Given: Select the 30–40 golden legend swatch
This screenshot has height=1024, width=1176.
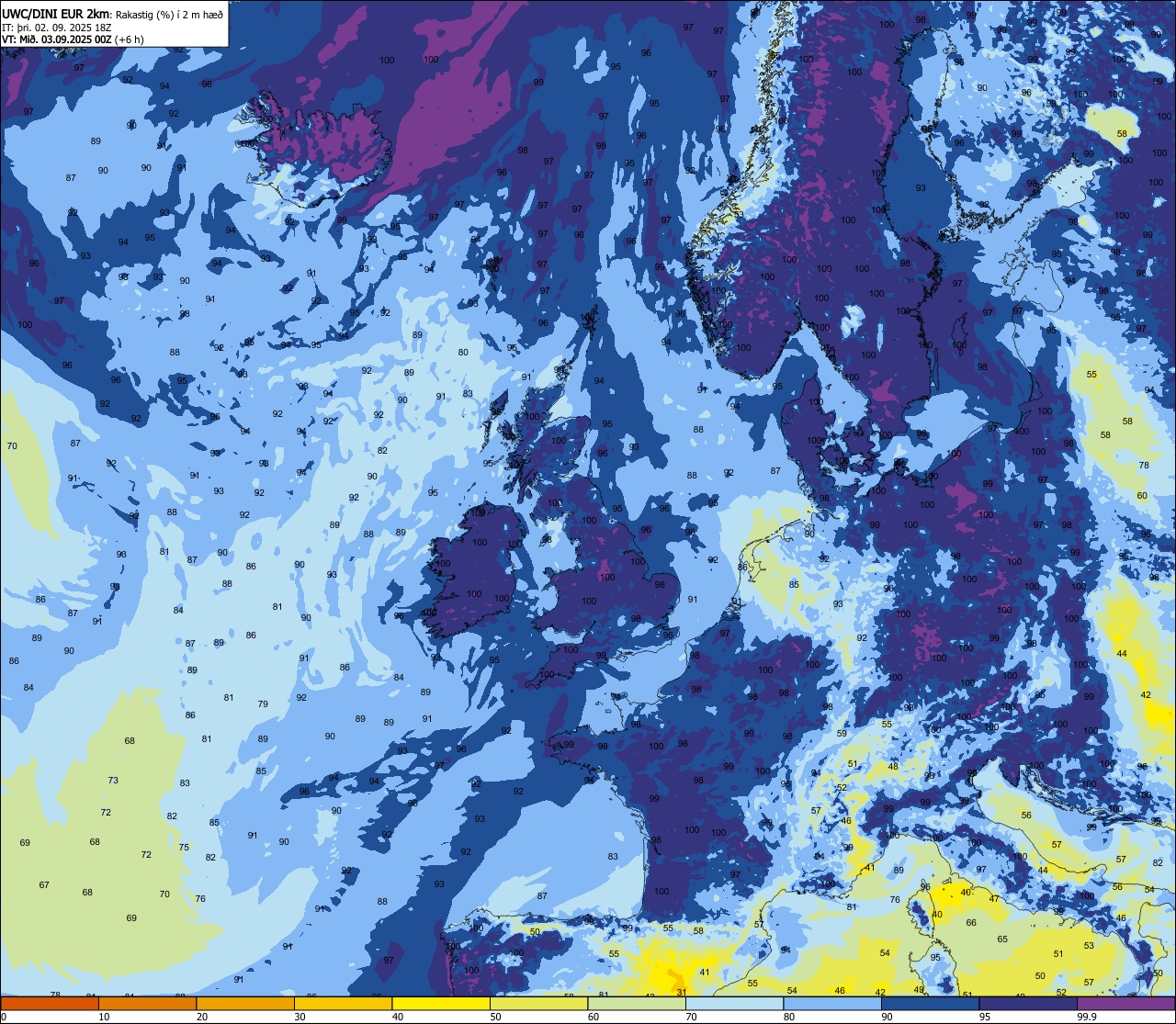Looking at the screenshot, I should click(343, 1003).
